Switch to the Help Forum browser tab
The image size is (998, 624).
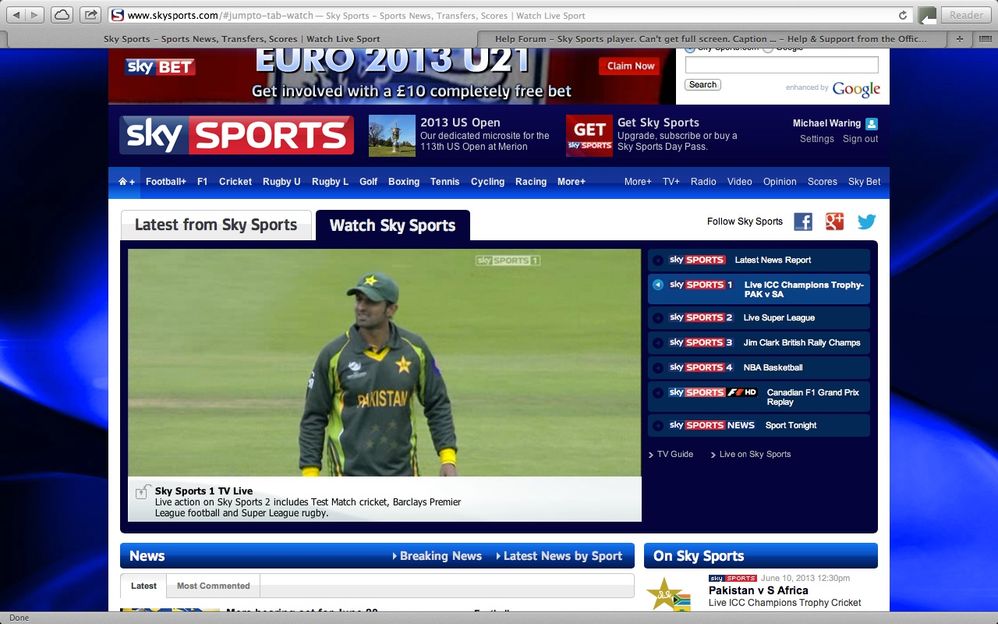711,39
